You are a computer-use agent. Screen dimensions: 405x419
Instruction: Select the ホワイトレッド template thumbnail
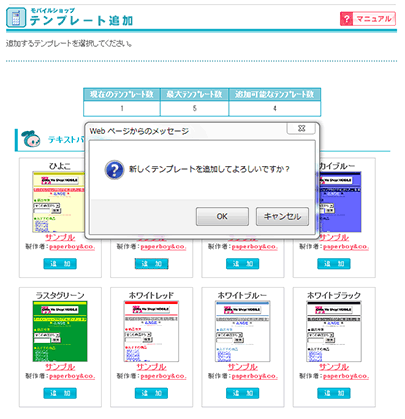click(x=151, y=331)
